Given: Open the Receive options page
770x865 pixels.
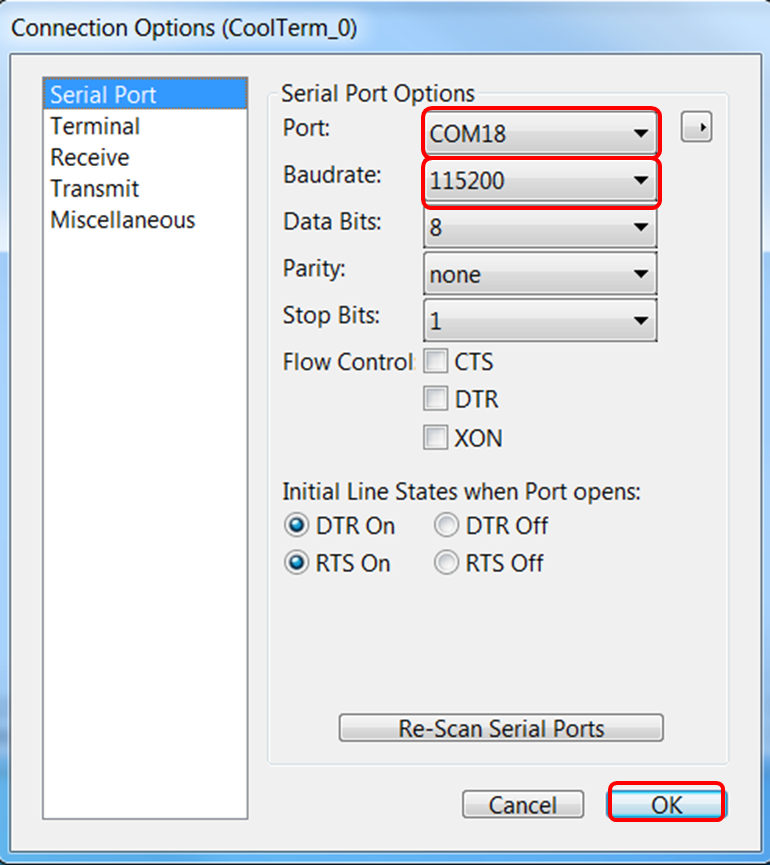Looking at the screenshot, I should 90,157.
